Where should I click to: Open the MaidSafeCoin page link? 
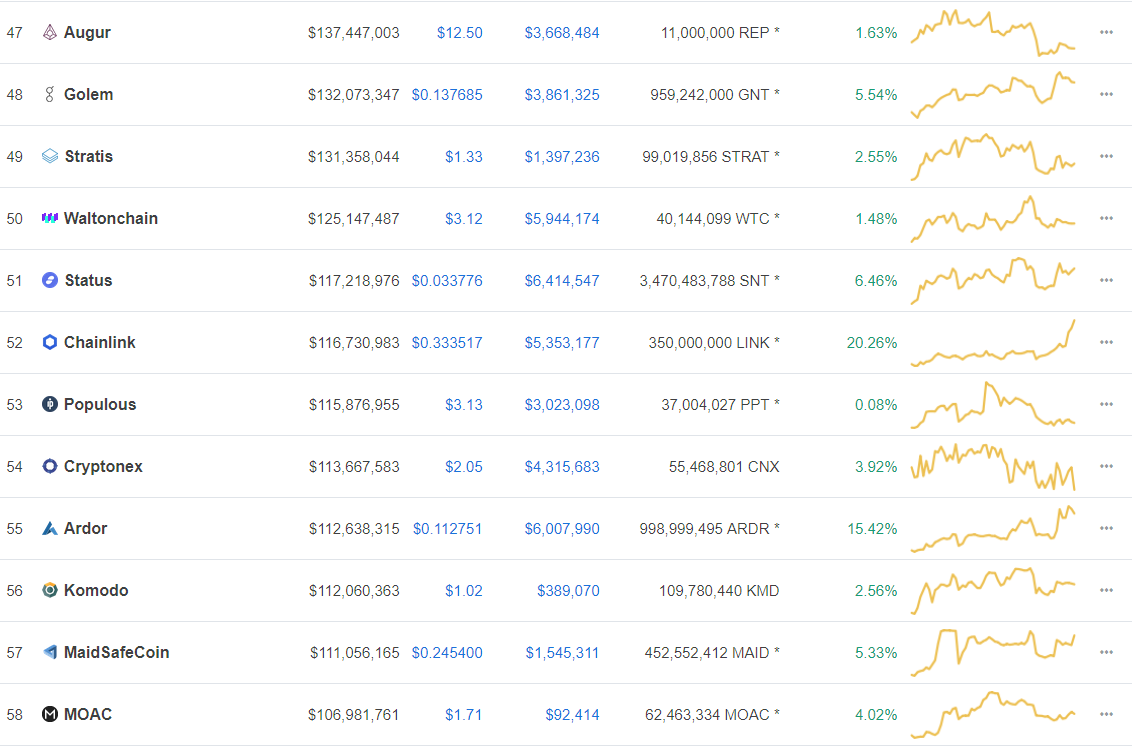116,652
